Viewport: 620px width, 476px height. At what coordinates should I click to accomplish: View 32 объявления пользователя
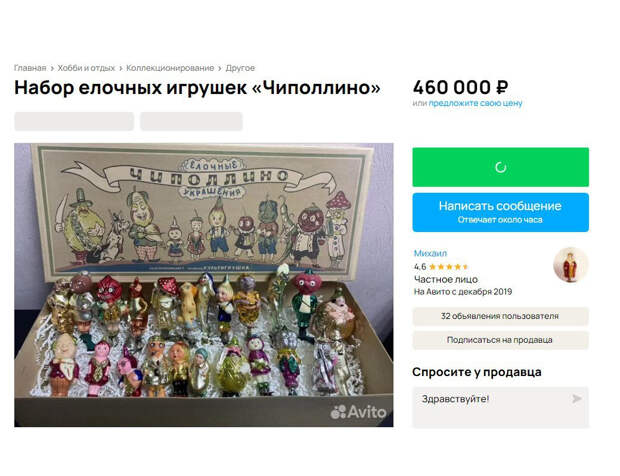(x=501, y=316)
